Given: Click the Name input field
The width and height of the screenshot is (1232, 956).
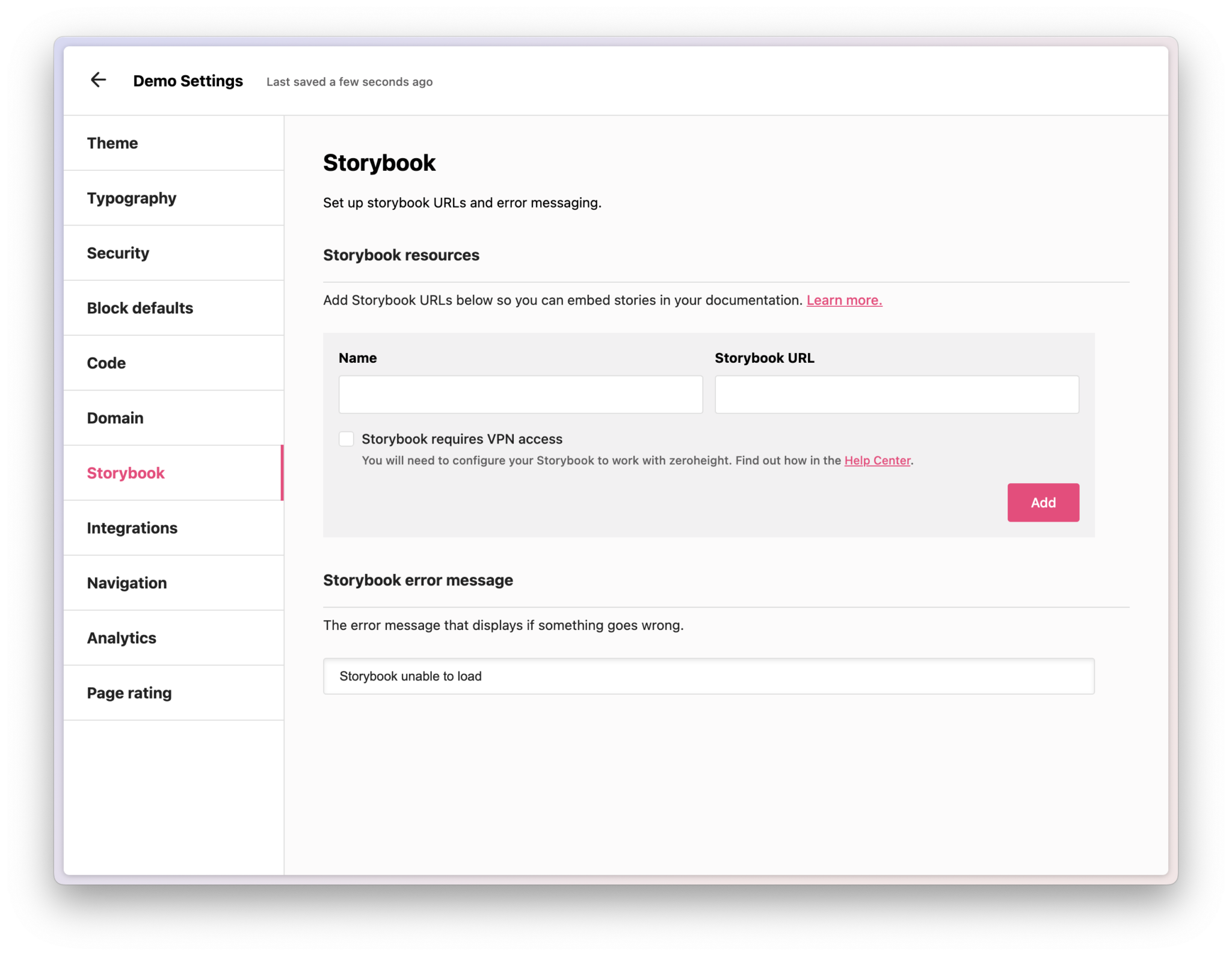Looking at the screenshot, I should click(x=520, y=395).
